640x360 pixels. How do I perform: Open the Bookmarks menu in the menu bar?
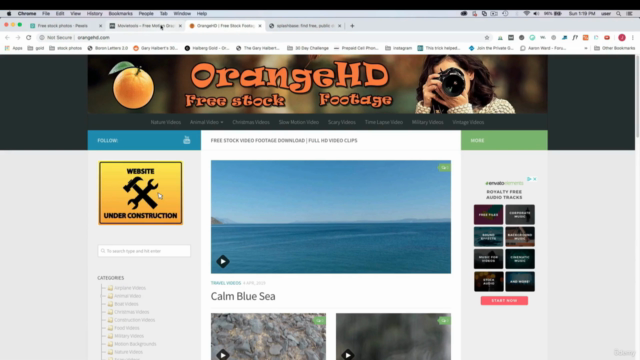pos(120,13)
